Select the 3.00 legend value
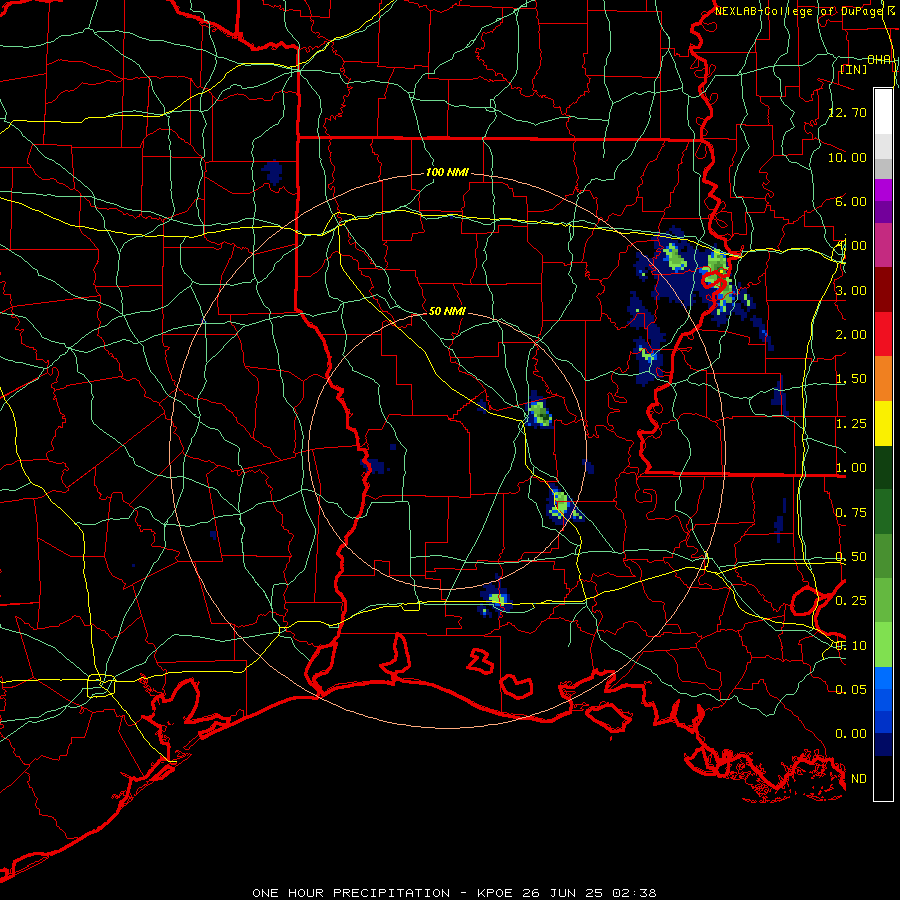The height and width of the screenshot is (900, 900). pyautogui.click(x=851, y=290)
